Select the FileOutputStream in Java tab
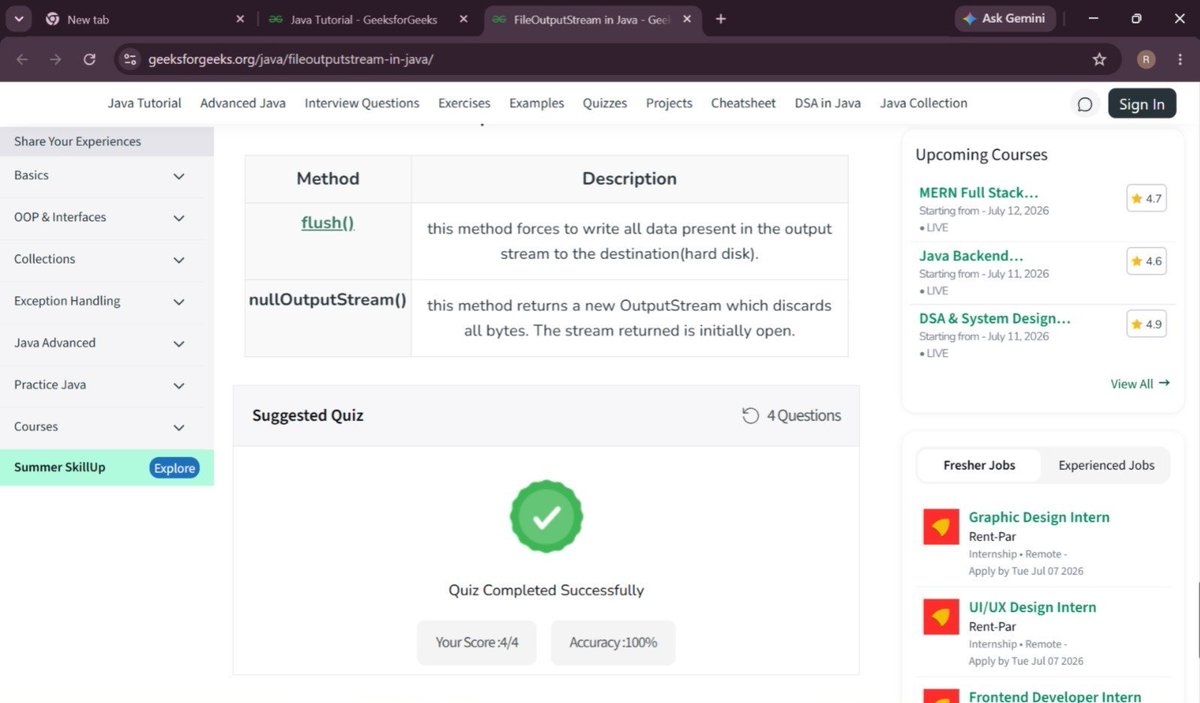The image size is (1200, 703). (x=594, y=19)
